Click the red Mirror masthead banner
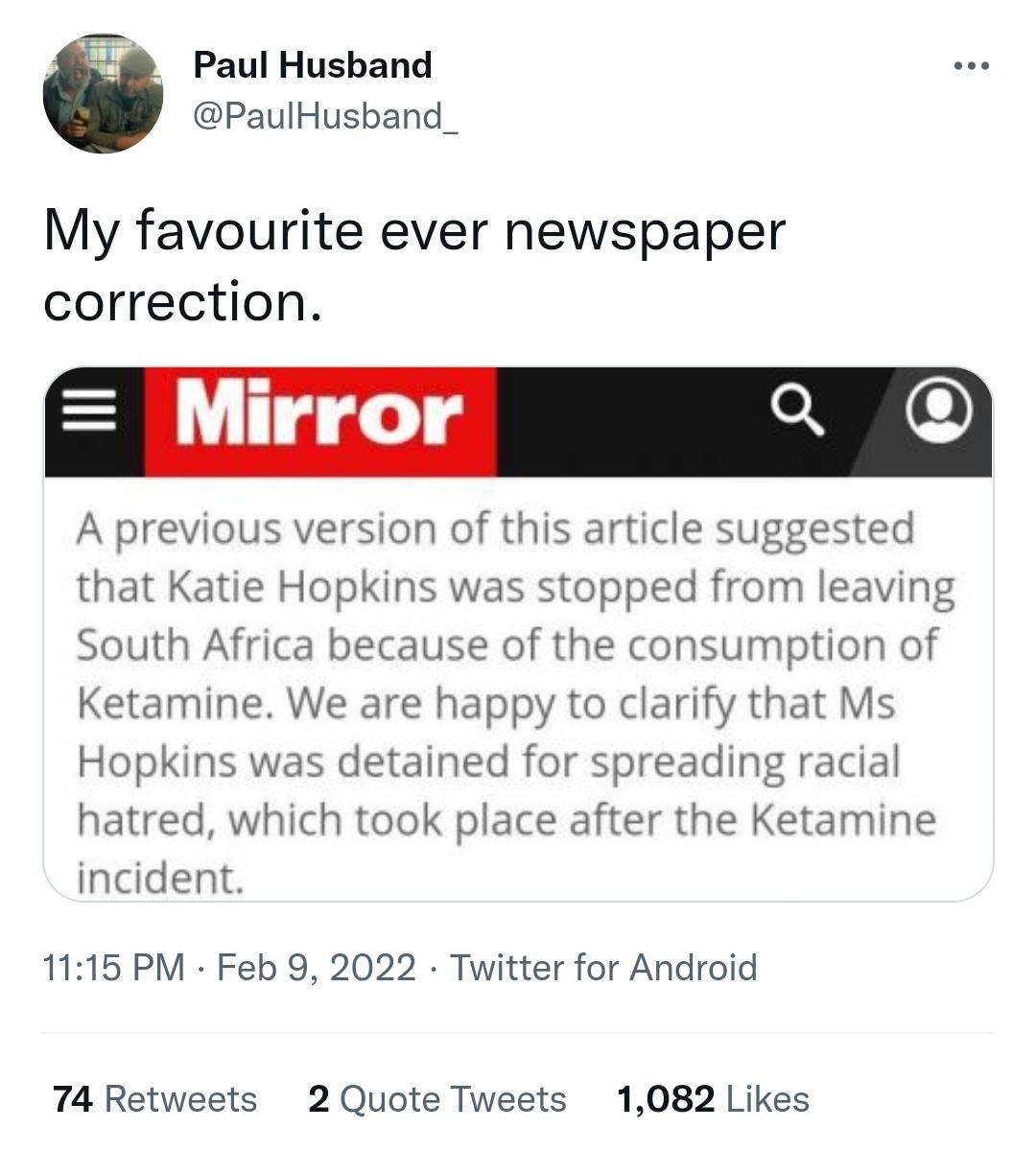 point(321,414)
